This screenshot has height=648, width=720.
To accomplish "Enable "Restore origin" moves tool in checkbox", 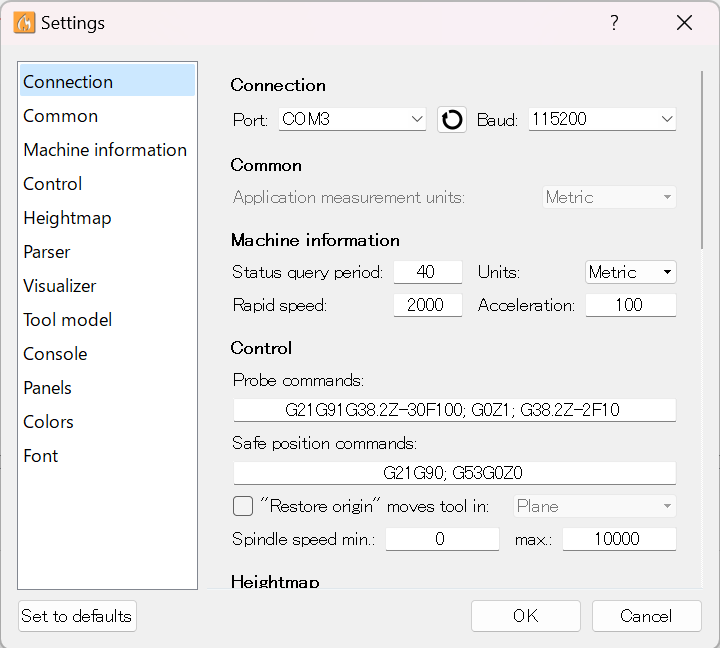I will 243,506.
